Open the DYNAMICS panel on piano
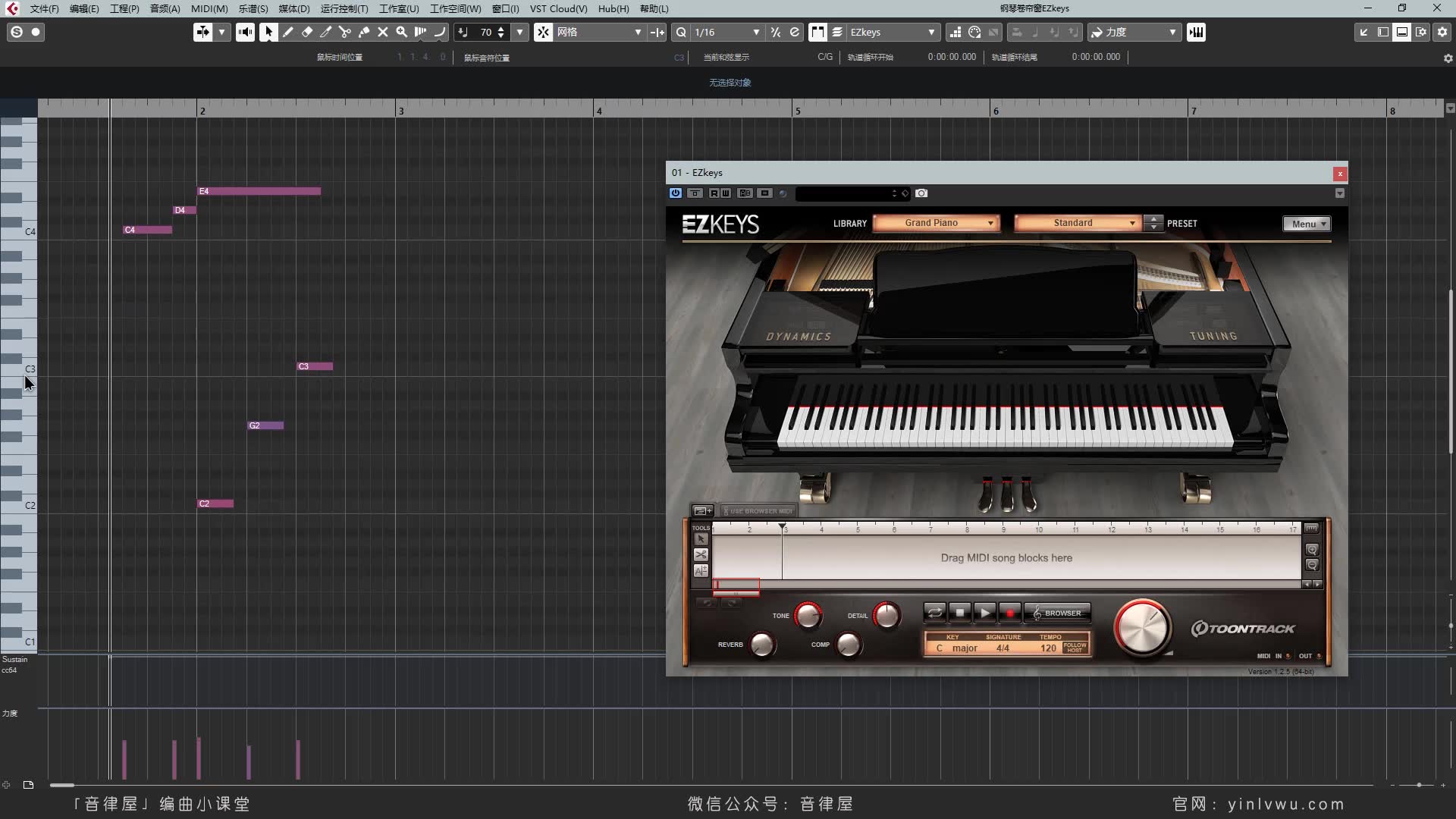Screen dimensions: 1456x819 [x=799, y=336]
